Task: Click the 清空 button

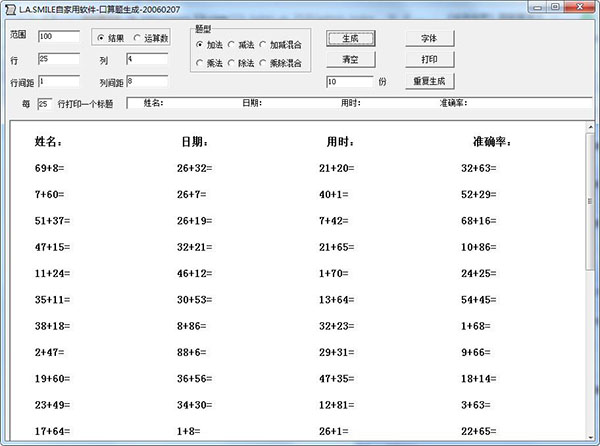Action: (x=351, y=60)
